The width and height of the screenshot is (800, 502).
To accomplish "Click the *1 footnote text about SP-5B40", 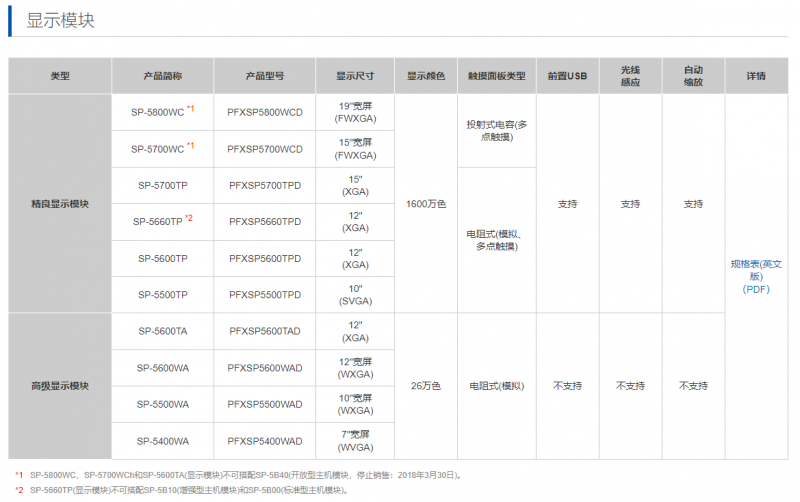I will point(246,475).
